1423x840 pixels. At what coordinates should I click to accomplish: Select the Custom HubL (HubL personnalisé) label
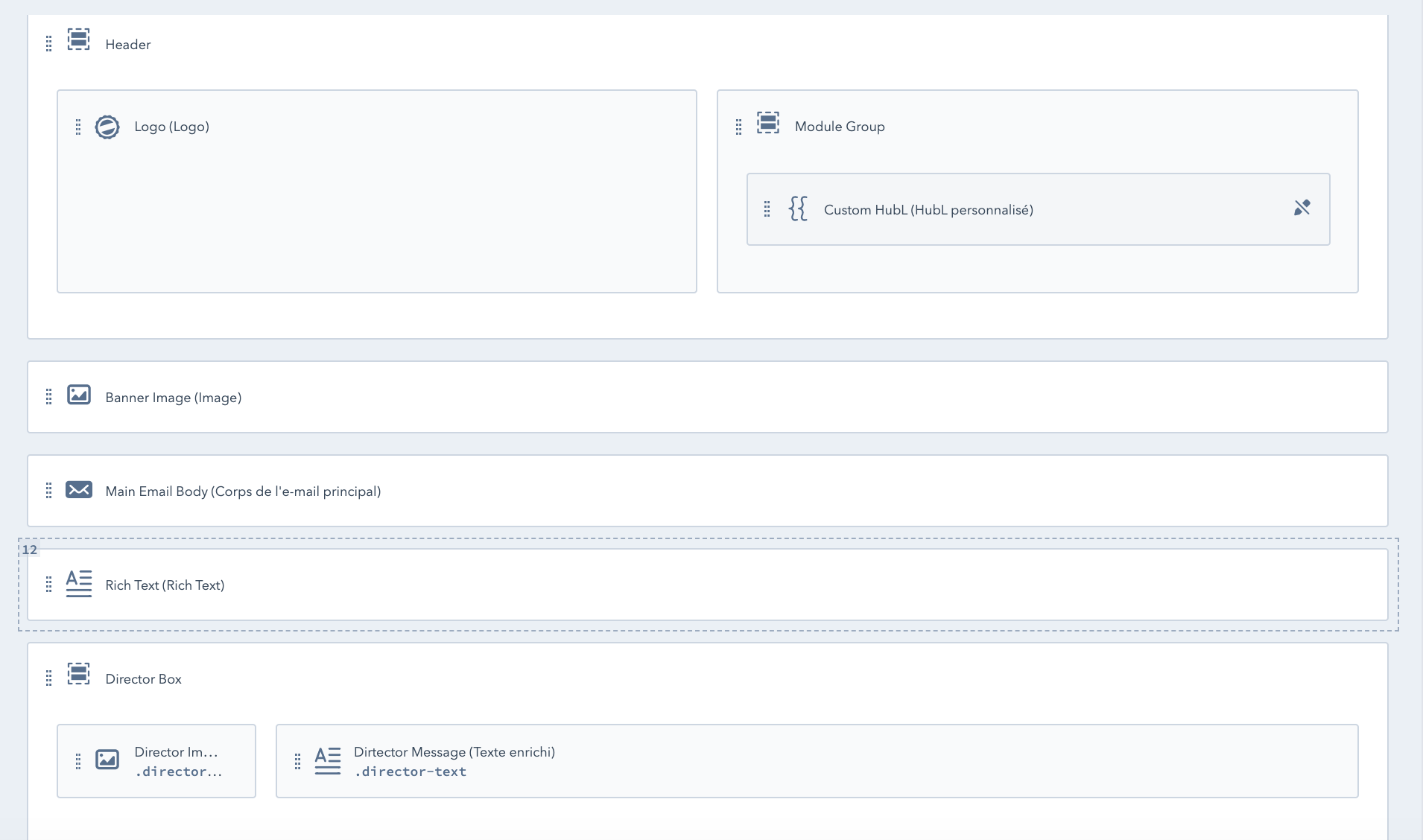(928, 210)
